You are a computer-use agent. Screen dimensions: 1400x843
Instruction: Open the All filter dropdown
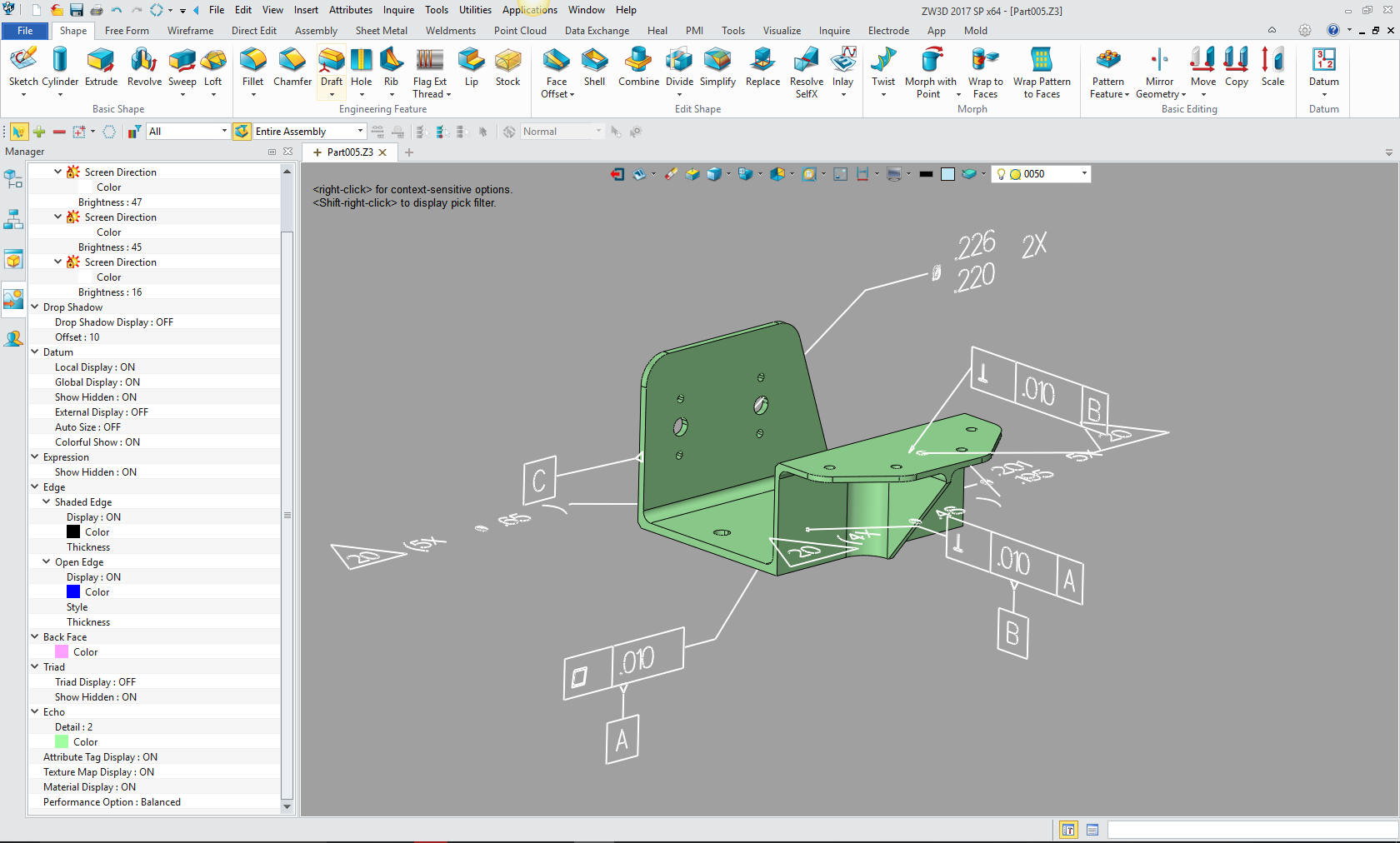(224, 132)
